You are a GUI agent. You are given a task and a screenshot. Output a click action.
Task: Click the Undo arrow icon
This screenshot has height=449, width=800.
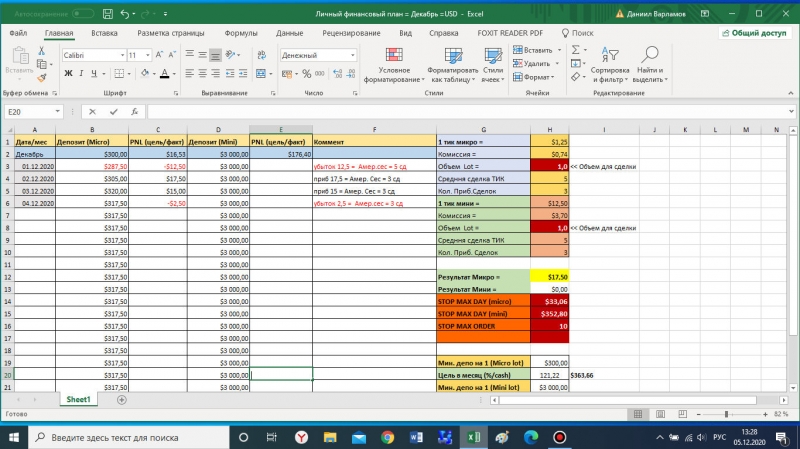(124, 14)
